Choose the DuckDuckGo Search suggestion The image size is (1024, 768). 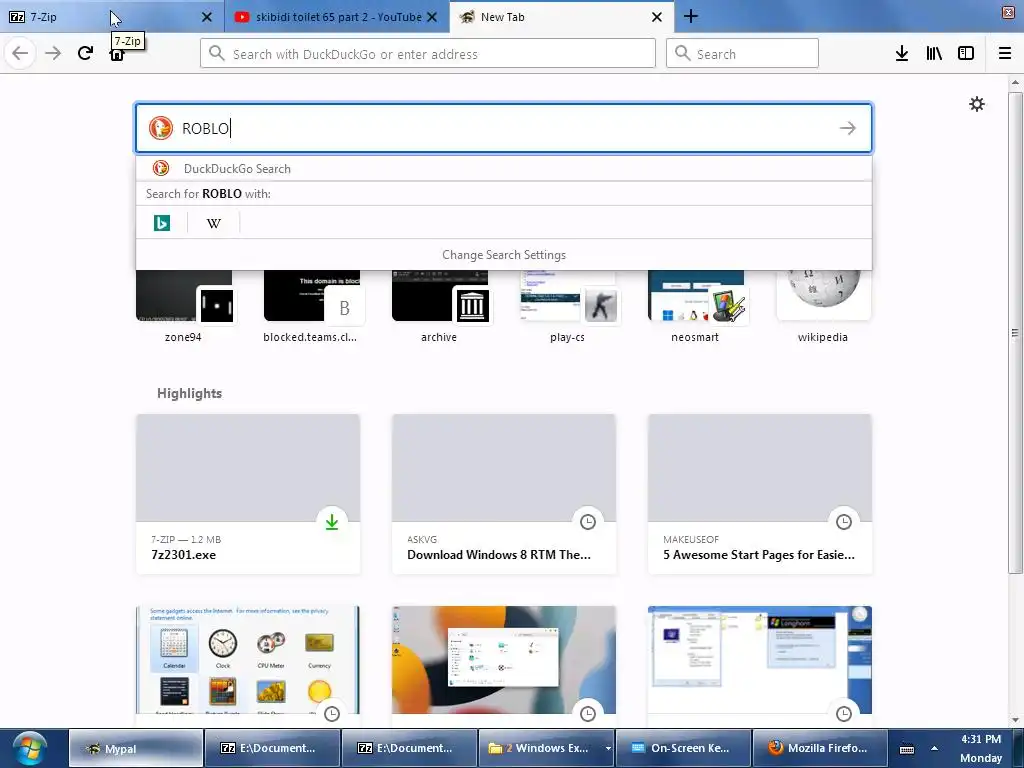point(504,168)
